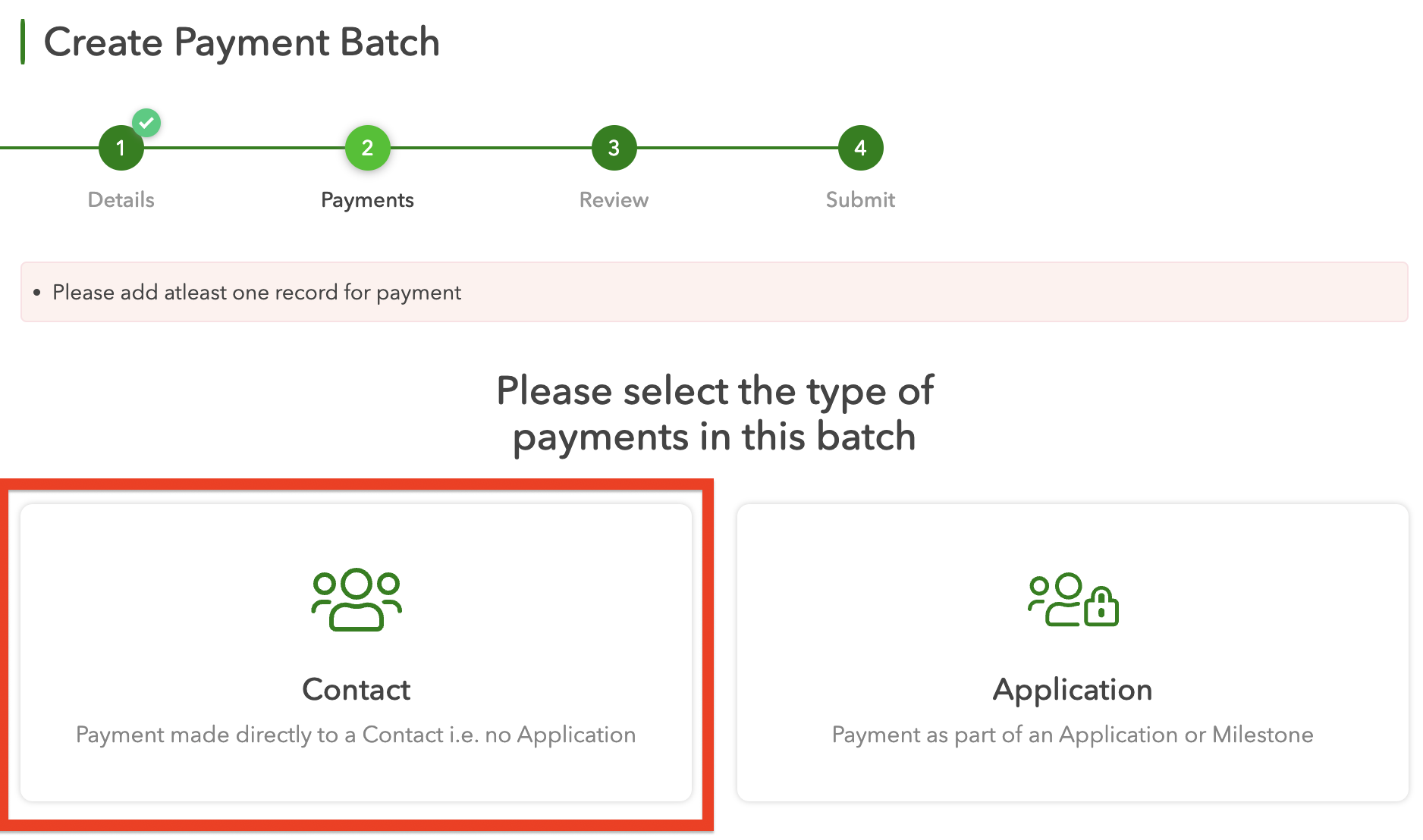The height and width of the screenshot is (840, 1423).
Task: Click 'Payment made directly to a Contact' description
Action: 356,735
